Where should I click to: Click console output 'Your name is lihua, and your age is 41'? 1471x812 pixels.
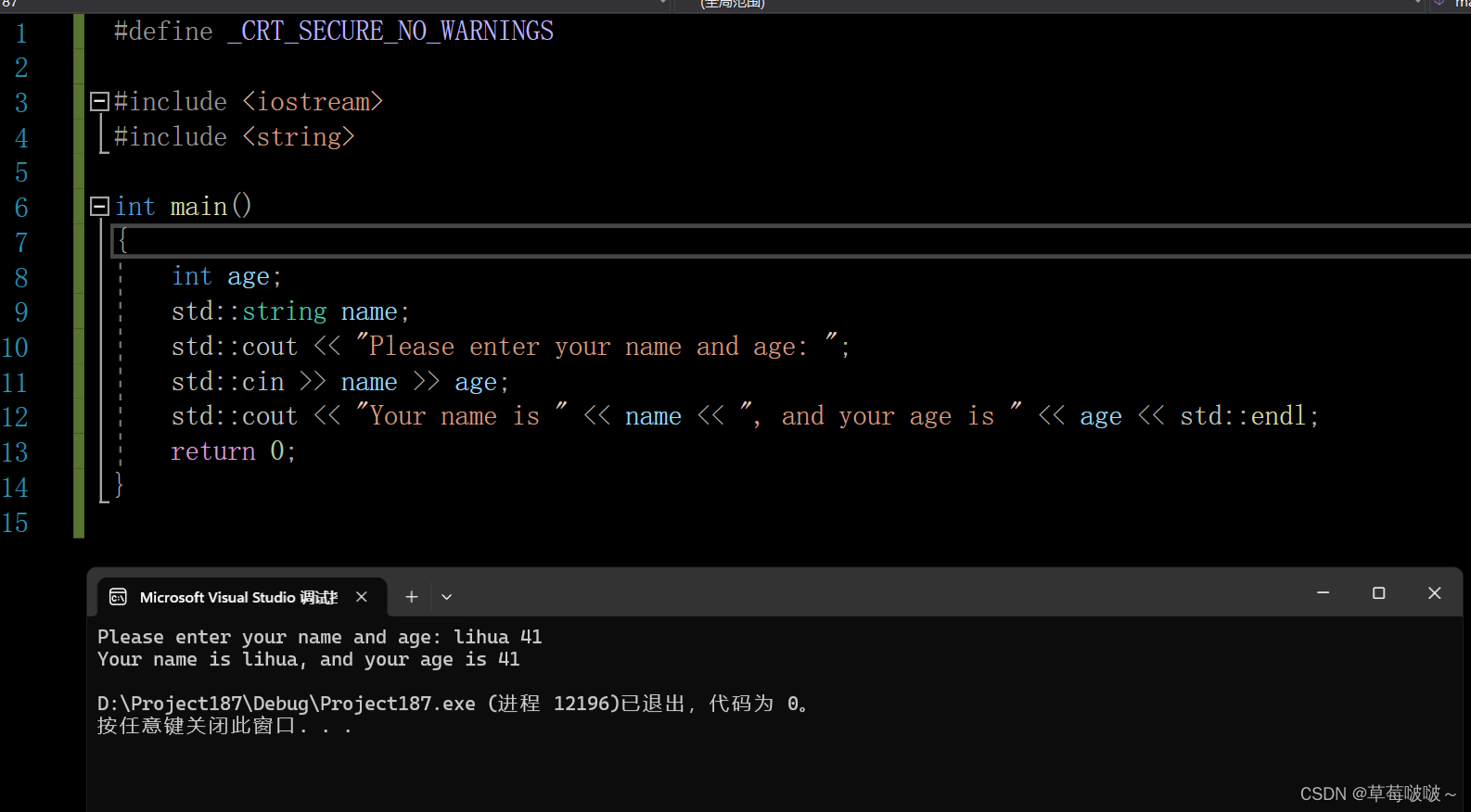point(309,660)
